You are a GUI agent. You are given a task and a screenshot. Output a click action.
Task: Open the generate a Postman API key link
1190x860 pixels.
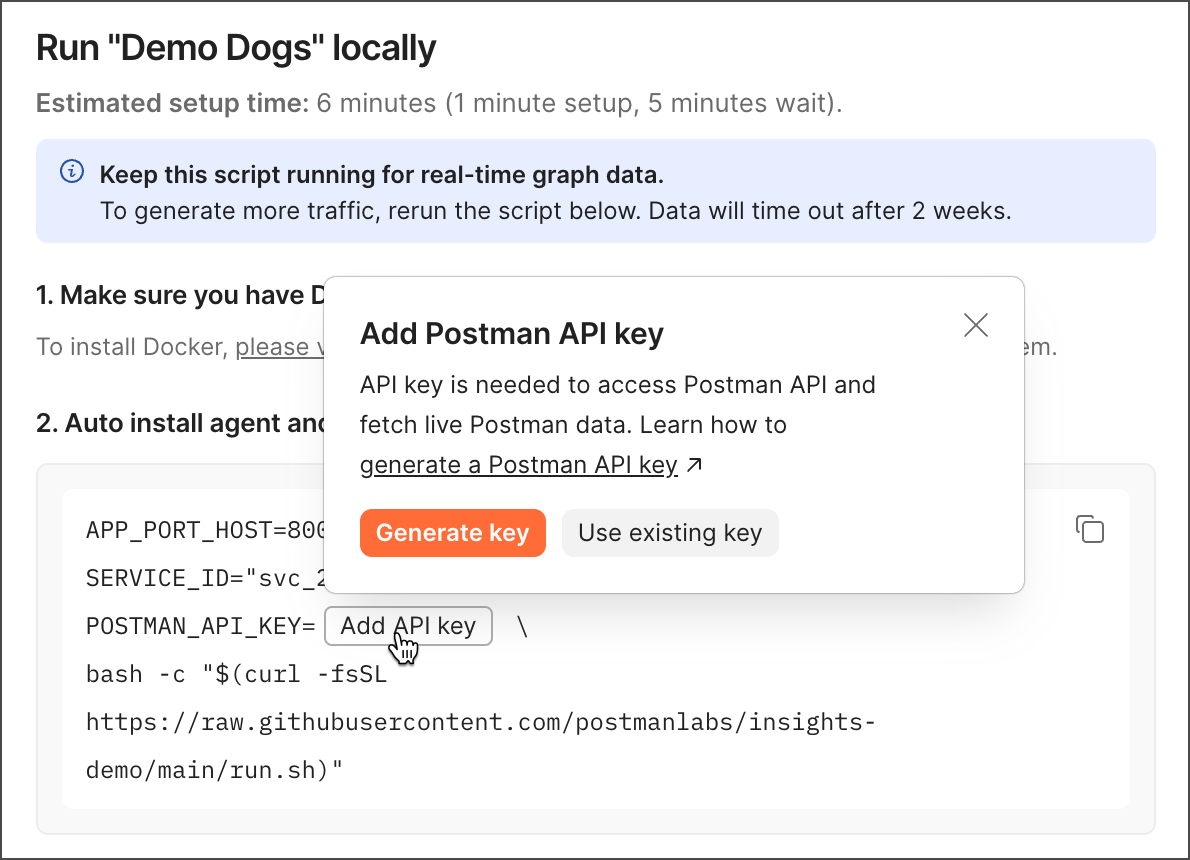click(518, 466)
